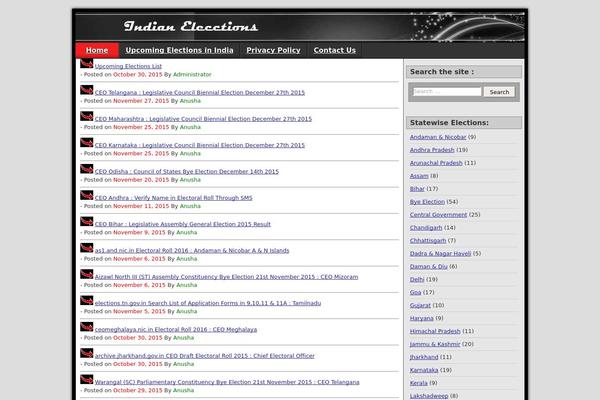Open Upcoming Elections In India menu
Viewport: 600px width, 400px height.
click(179, 50)
